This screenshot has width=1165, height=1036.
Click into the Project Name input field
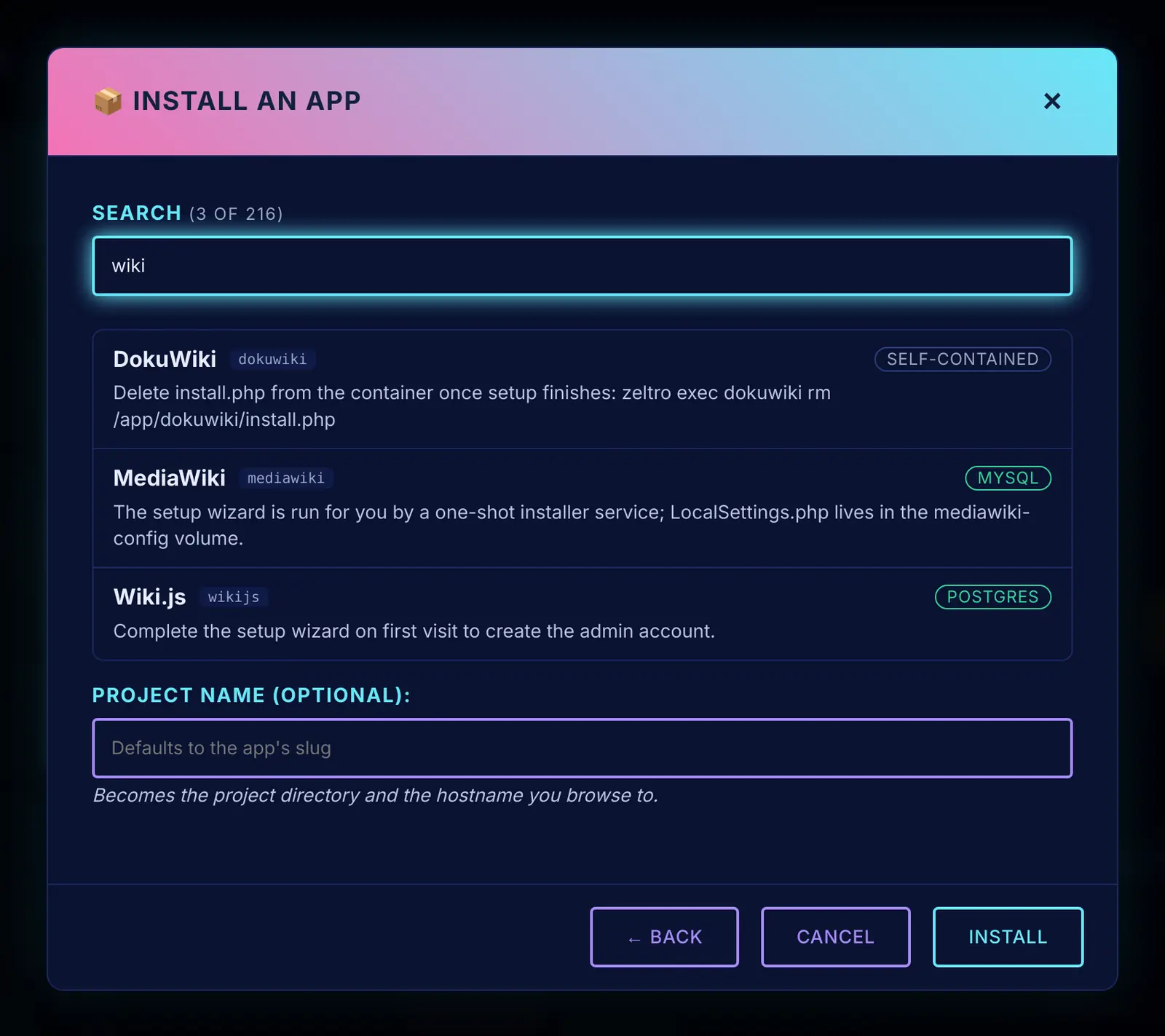point(582,748)
